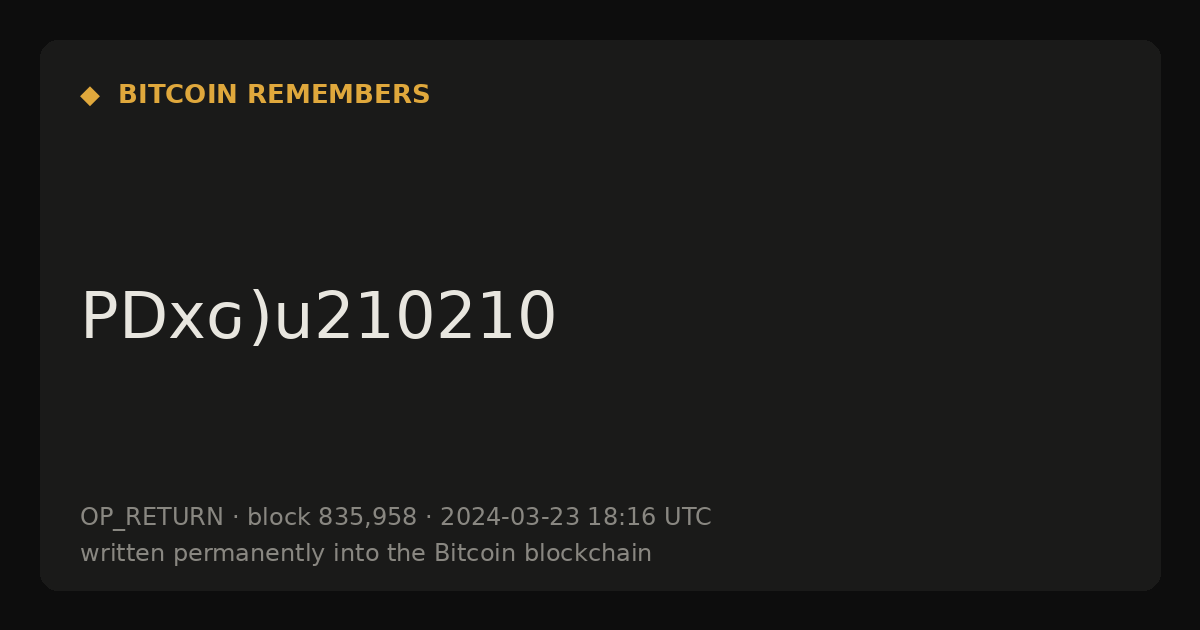Click the 18:16 UTC timestamp
1200x630 pixels.
649,518
